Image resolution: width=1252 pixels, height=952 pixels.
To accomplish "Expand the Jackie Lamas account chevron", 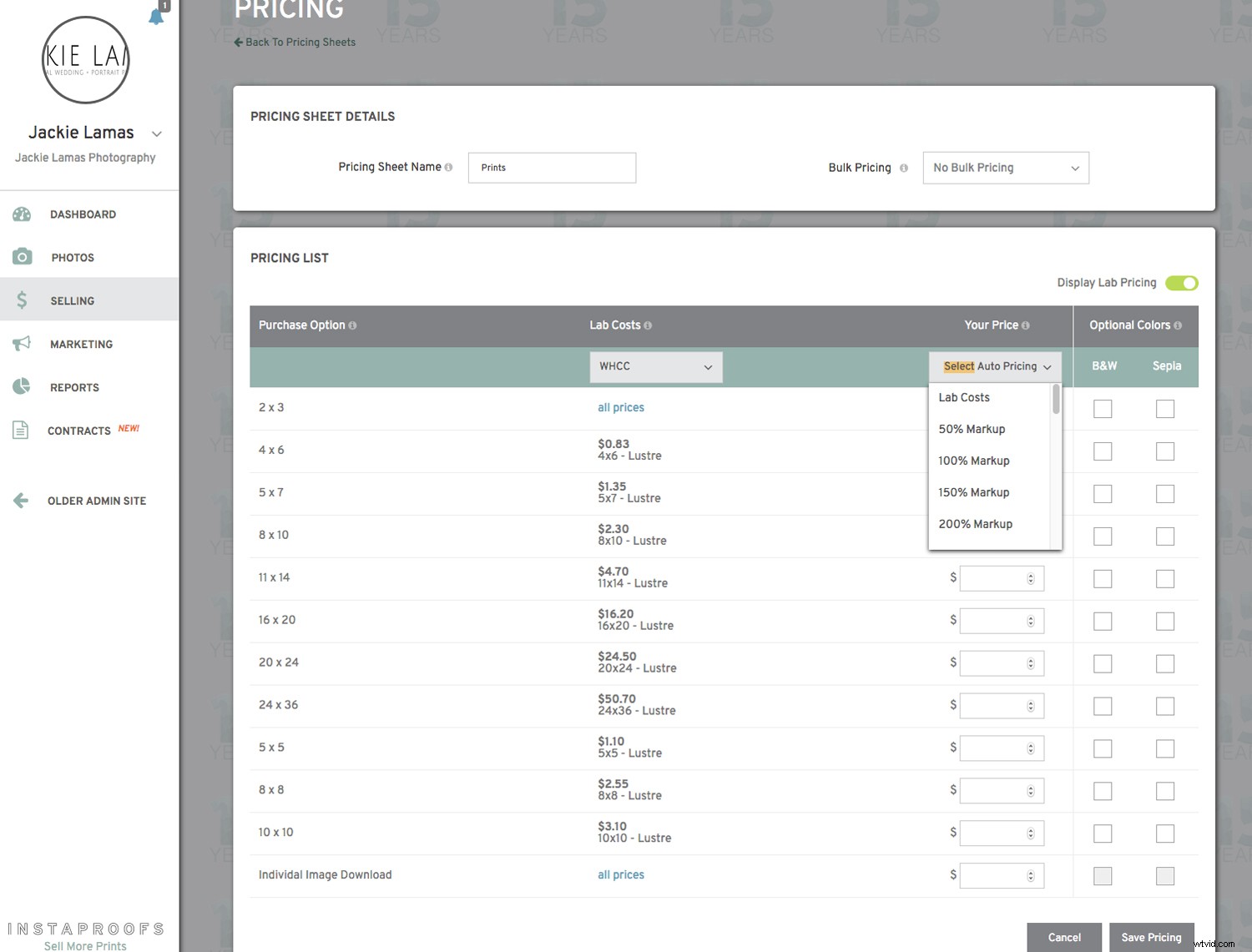I will click(157, 133).
